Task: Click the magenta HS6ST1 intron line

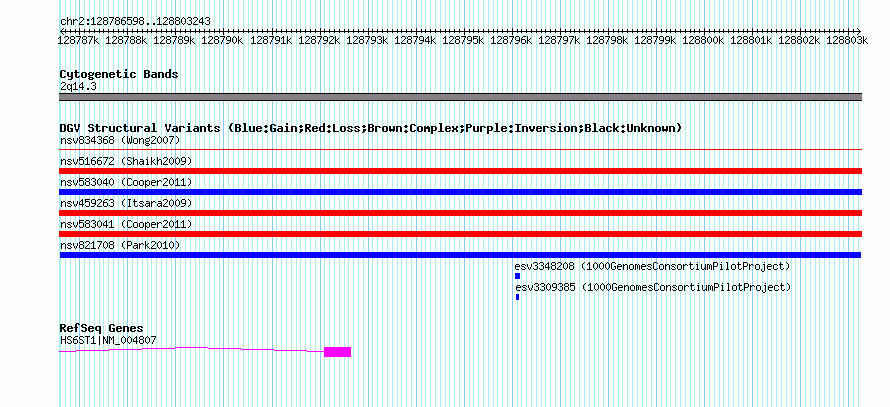Action: coord(192,349)
